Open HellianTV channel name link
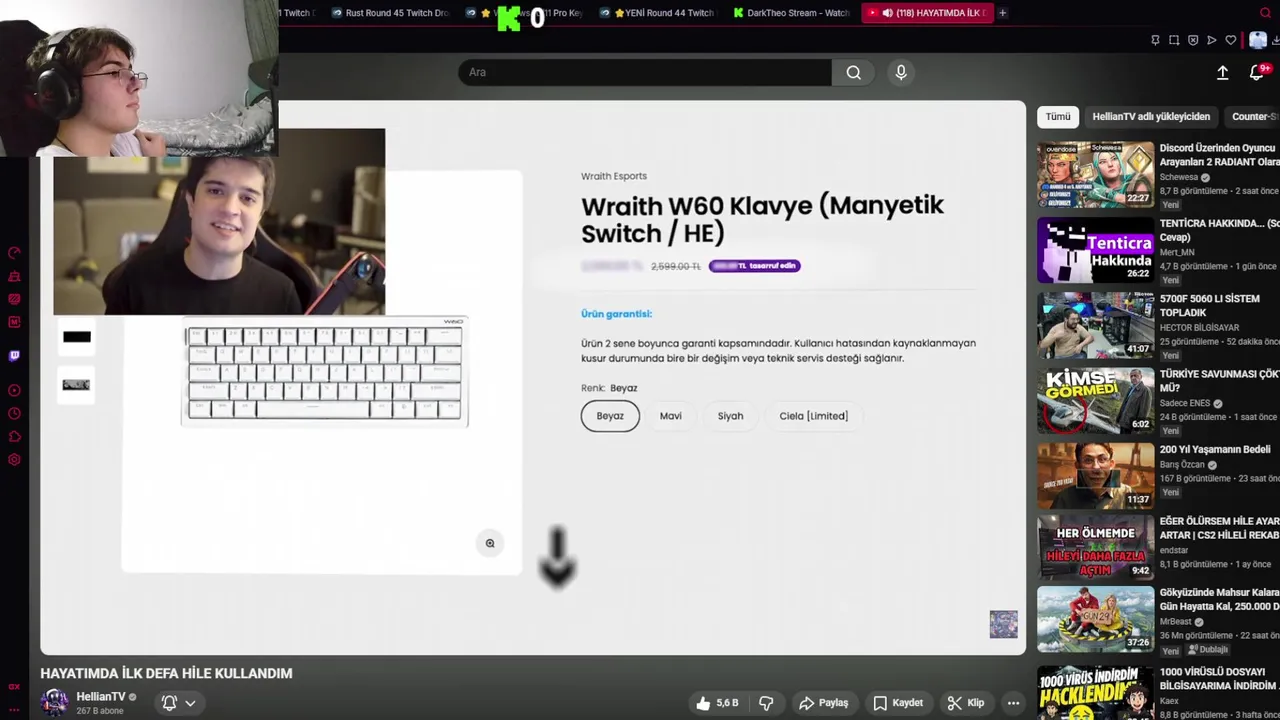Viewport: 1280px width, 720px height. point(101,697)
